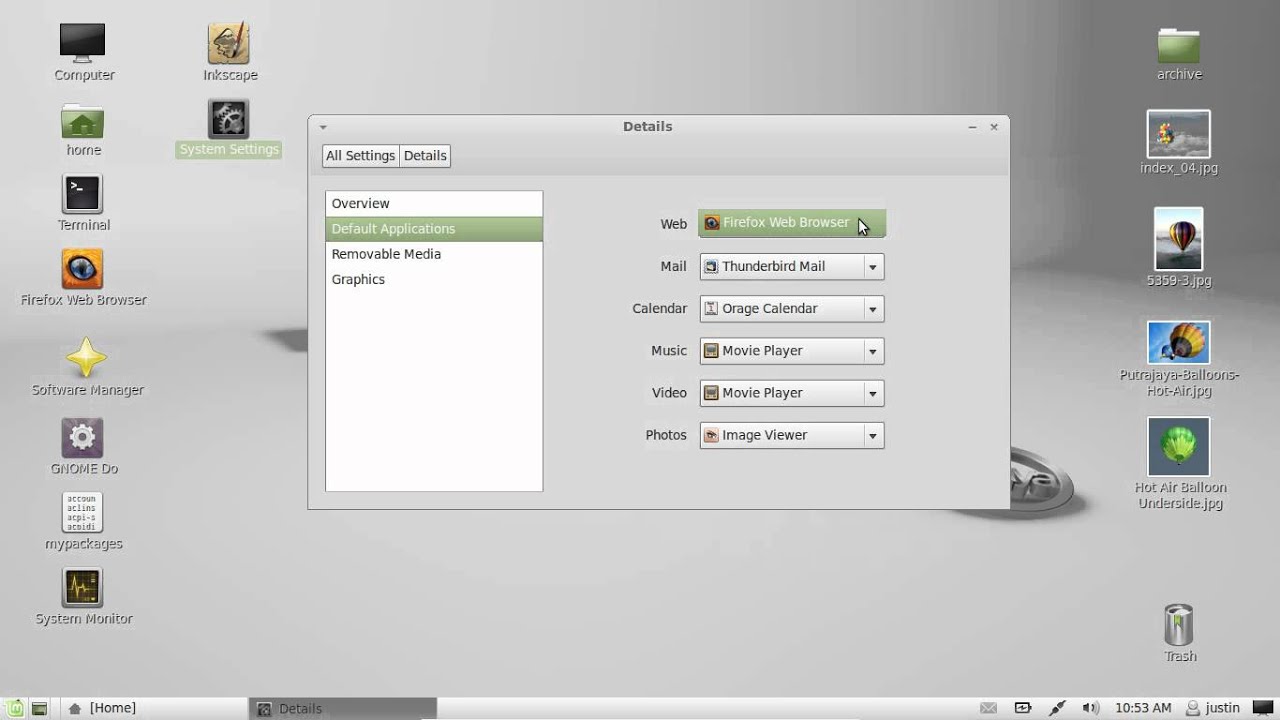Select Overview in the sidebar list
This screenshot has width=1280, height=720.
point(434,203)
